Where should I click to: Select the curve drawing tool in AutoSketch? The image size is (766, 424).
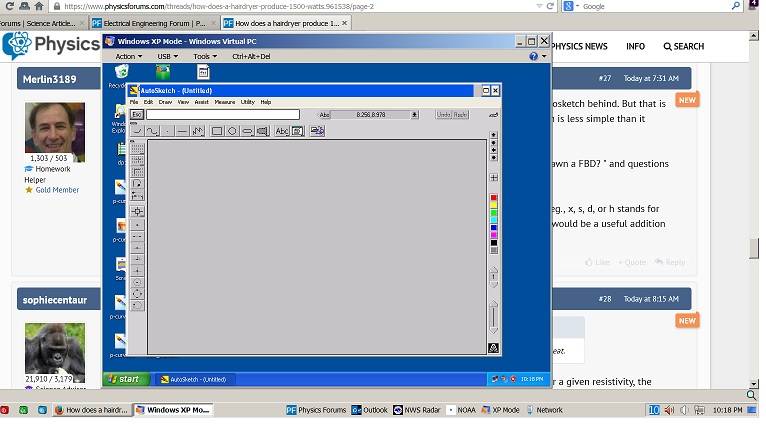152,131
